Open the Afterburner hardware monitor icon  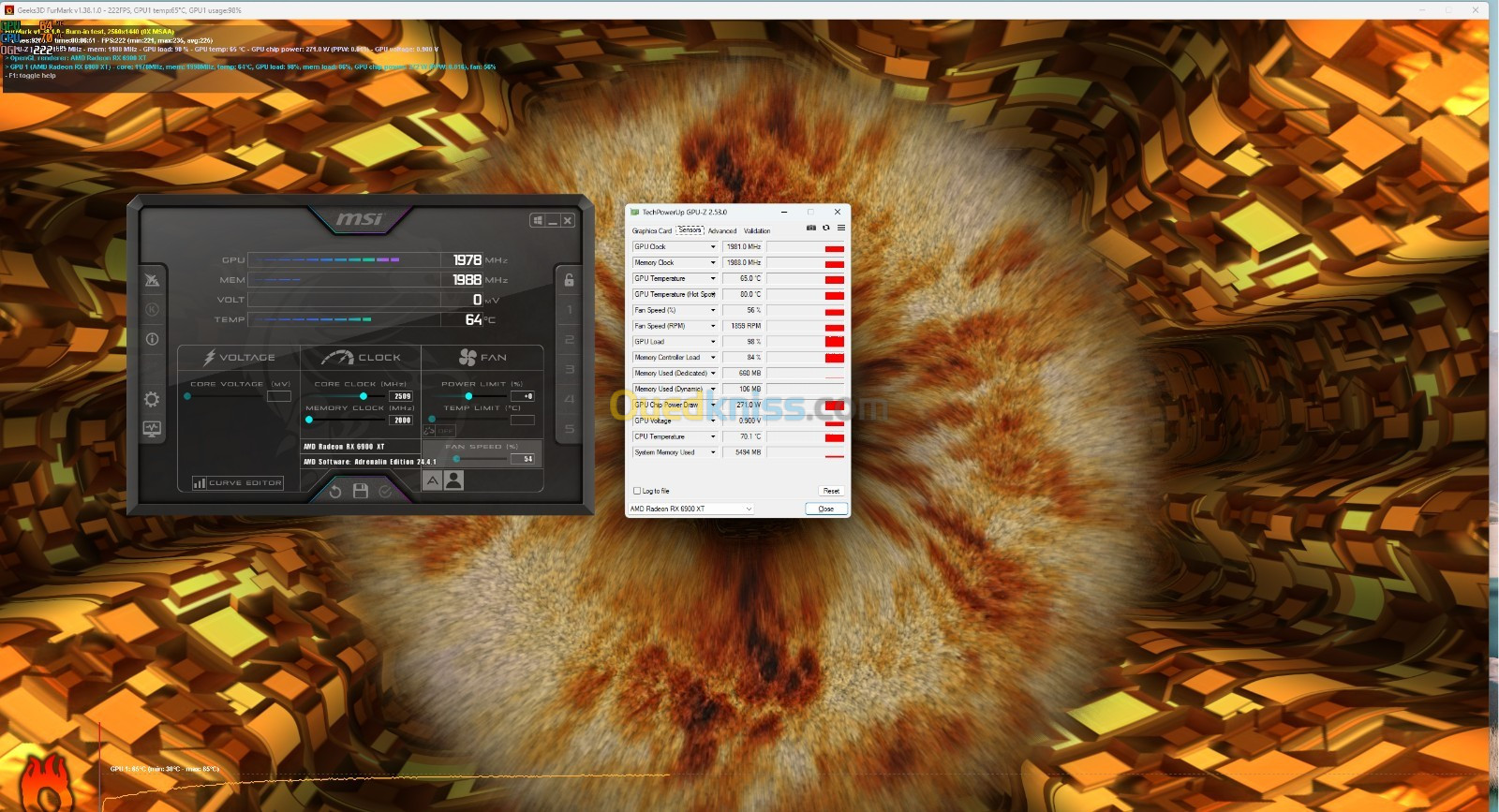pyautogui.click(x=152, y=429)
